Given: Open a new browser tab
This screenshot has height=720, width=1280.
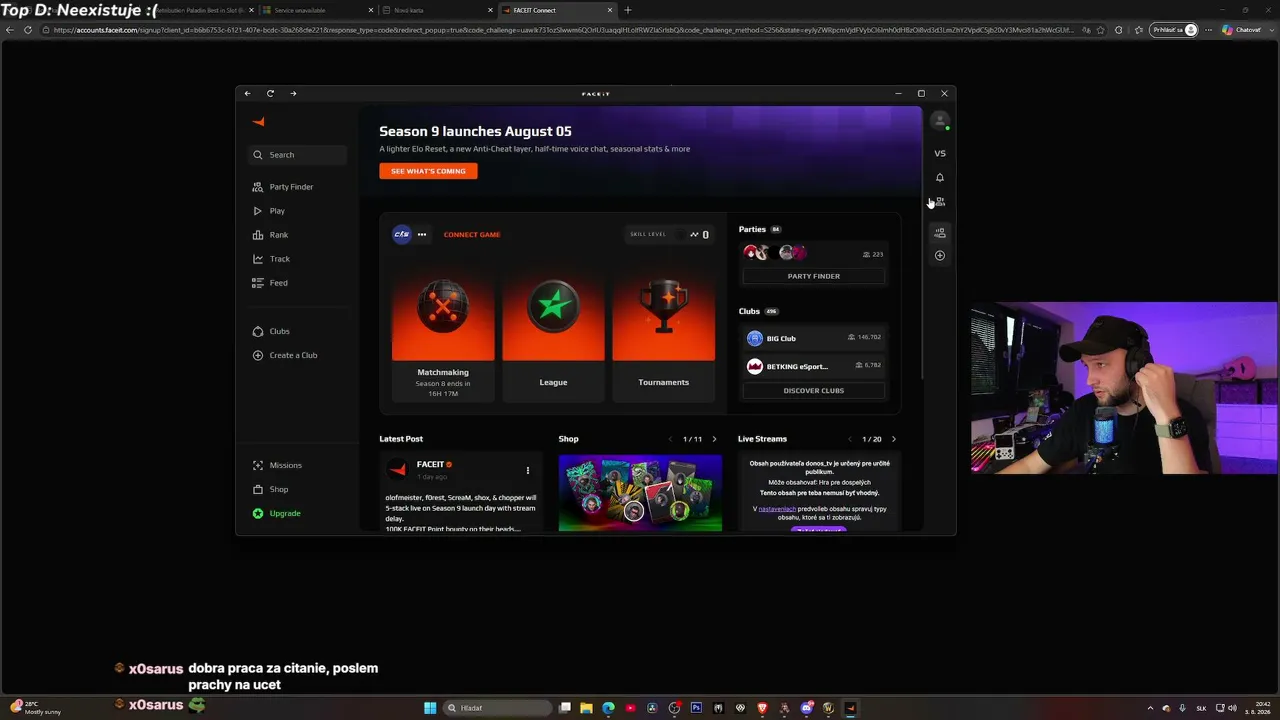Looking at the screenshot, I should (x=628, y=10).
